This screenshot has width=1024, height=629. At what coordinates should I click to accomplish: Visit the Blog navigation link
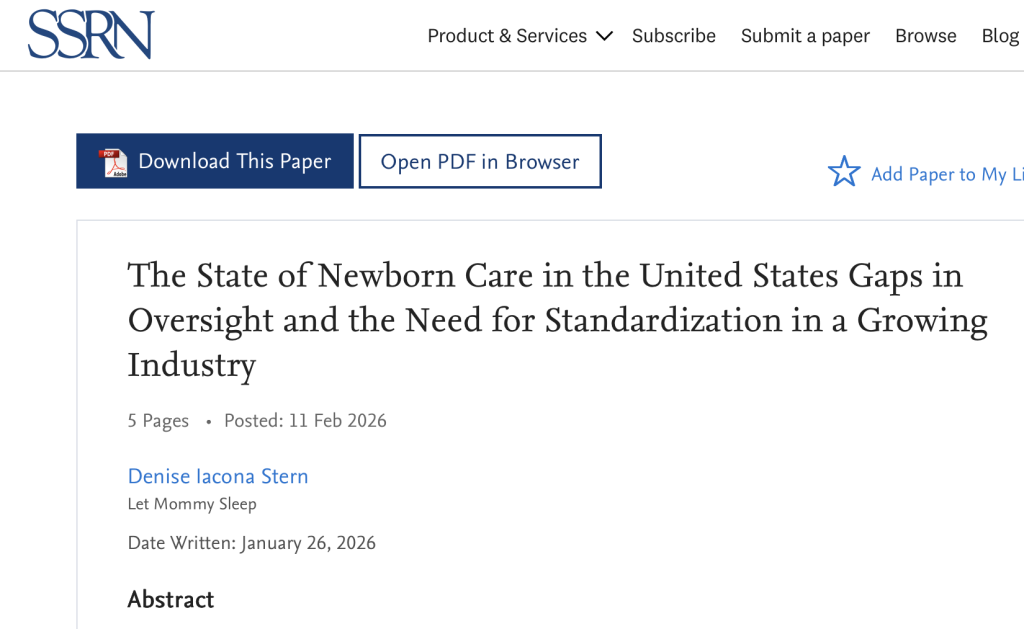(999, 36)
